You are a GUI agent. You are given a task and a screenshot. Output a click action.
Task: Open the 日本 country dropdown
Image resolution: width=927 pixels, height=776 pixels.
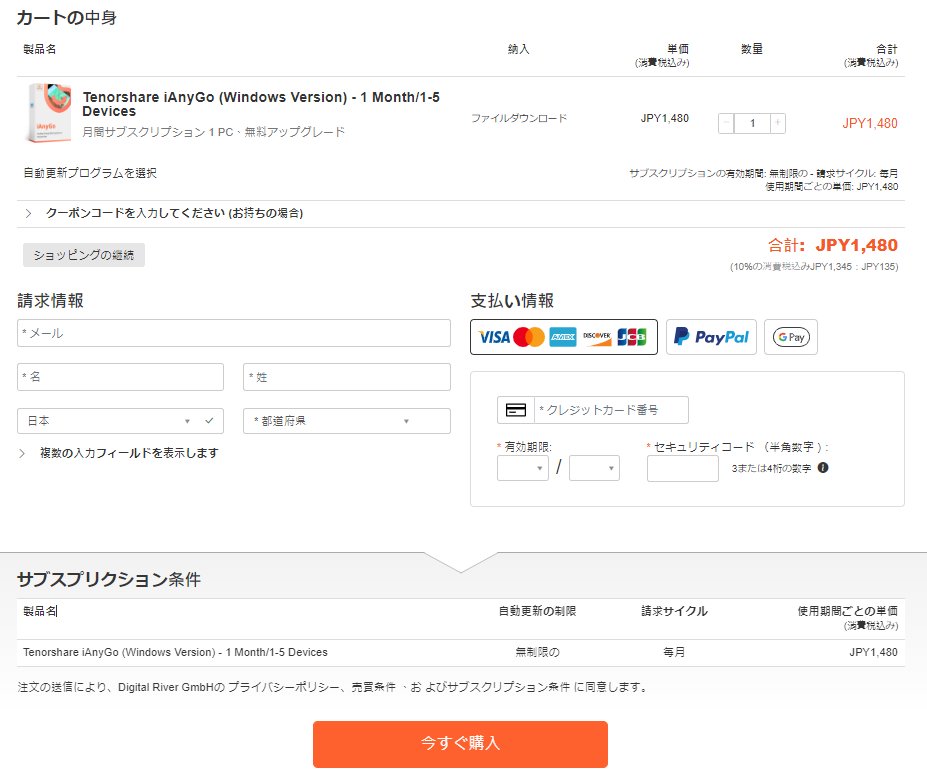[x=120, y=421]
